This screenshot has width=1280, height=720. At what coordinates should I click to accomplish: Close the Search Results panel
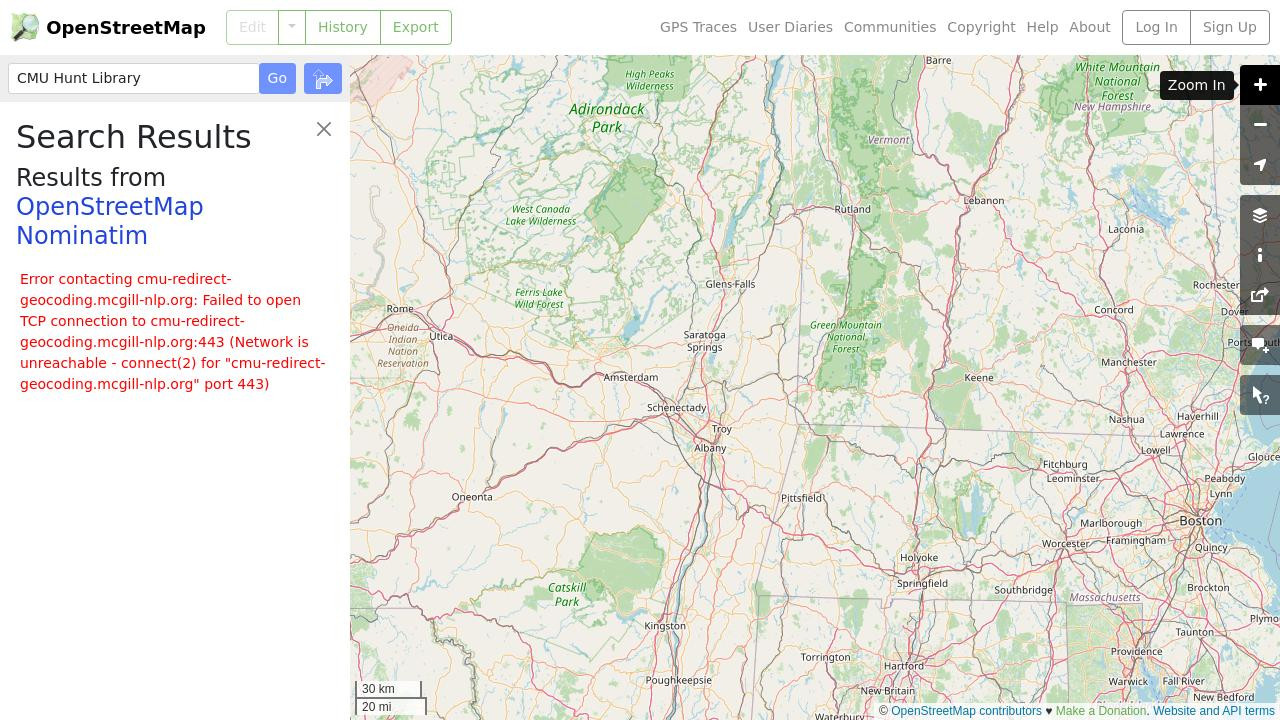(x=324, y=129)
